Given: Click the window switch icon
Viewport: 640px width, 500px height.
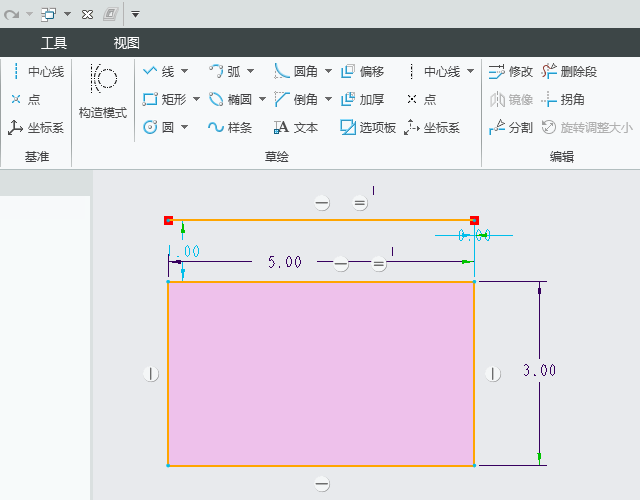Looking at the screenshot, I should click(48, 15).
